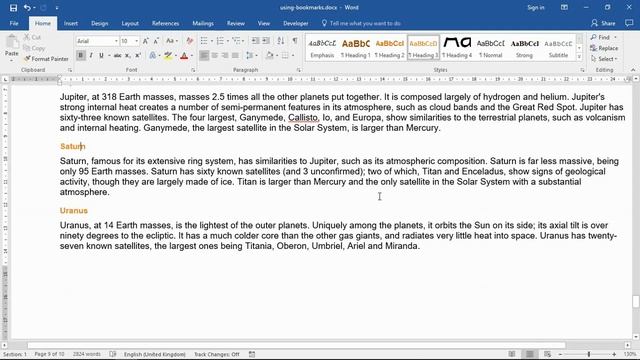Center align the paragraph

pyautogui.click(x=215, y=56)
